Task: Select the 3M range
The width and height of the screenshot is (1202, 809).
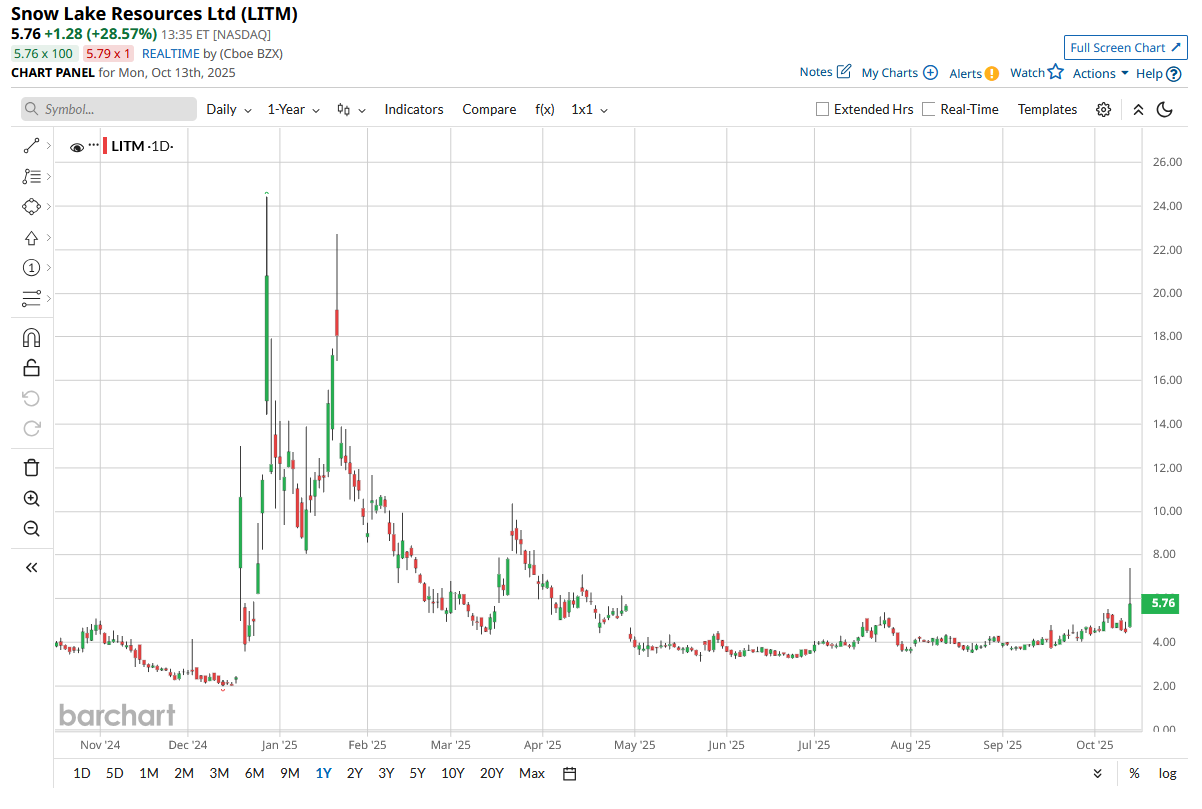Action: 219,773
